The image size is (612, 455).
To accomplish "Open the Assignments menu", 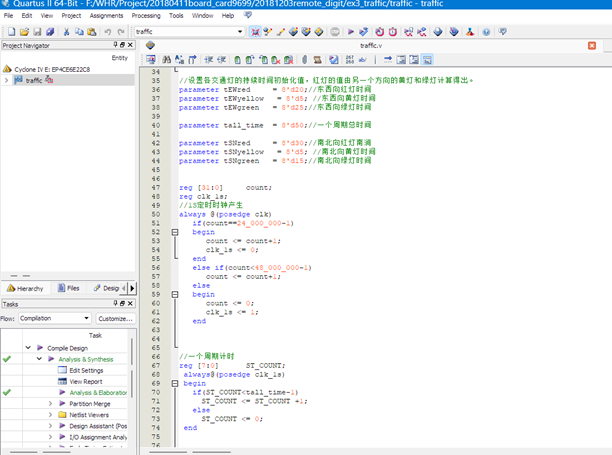I will click(x=107, y=16).
